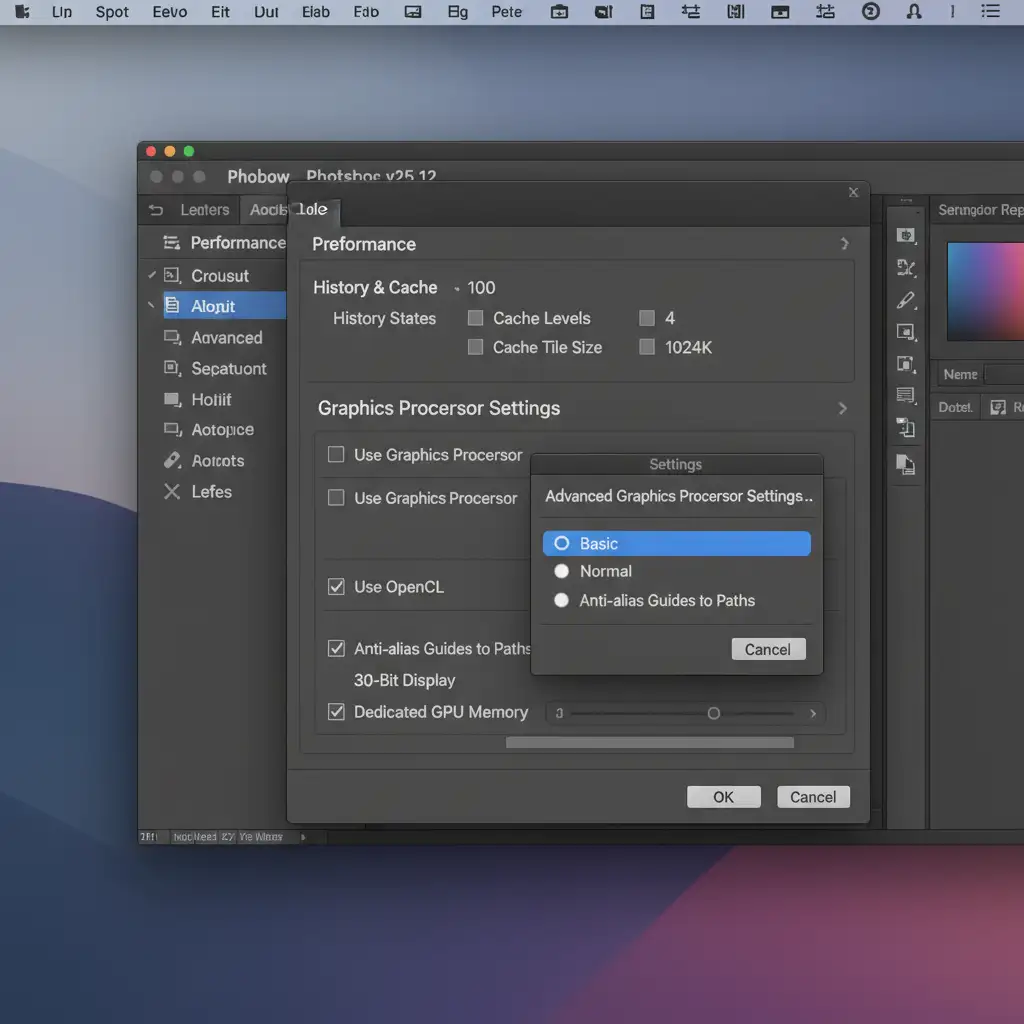Open the Spot menu in menu bar
1024x1024 pixels.
tap(112, 12)
